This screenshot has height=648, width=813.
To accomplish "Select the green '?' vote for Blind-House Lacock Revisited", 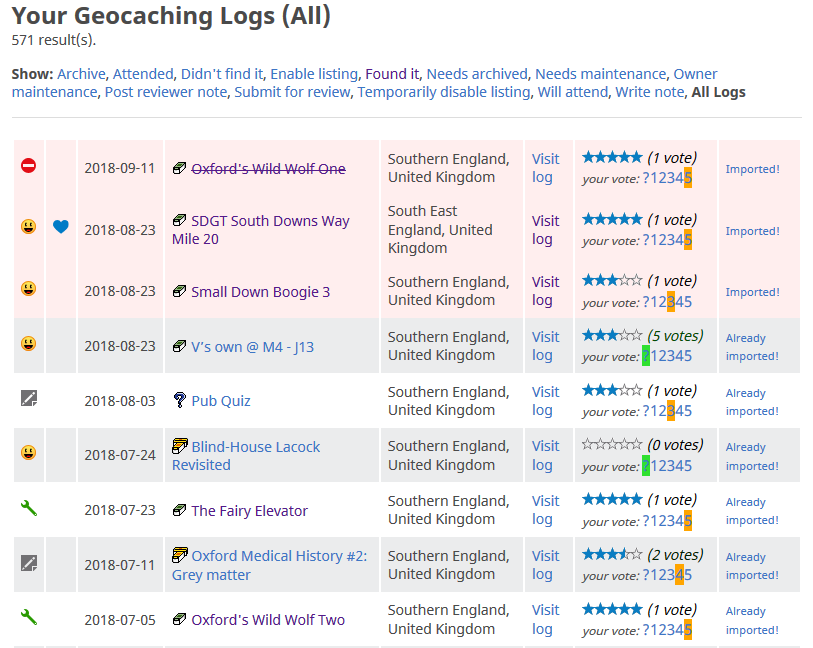I will point(646,466).
